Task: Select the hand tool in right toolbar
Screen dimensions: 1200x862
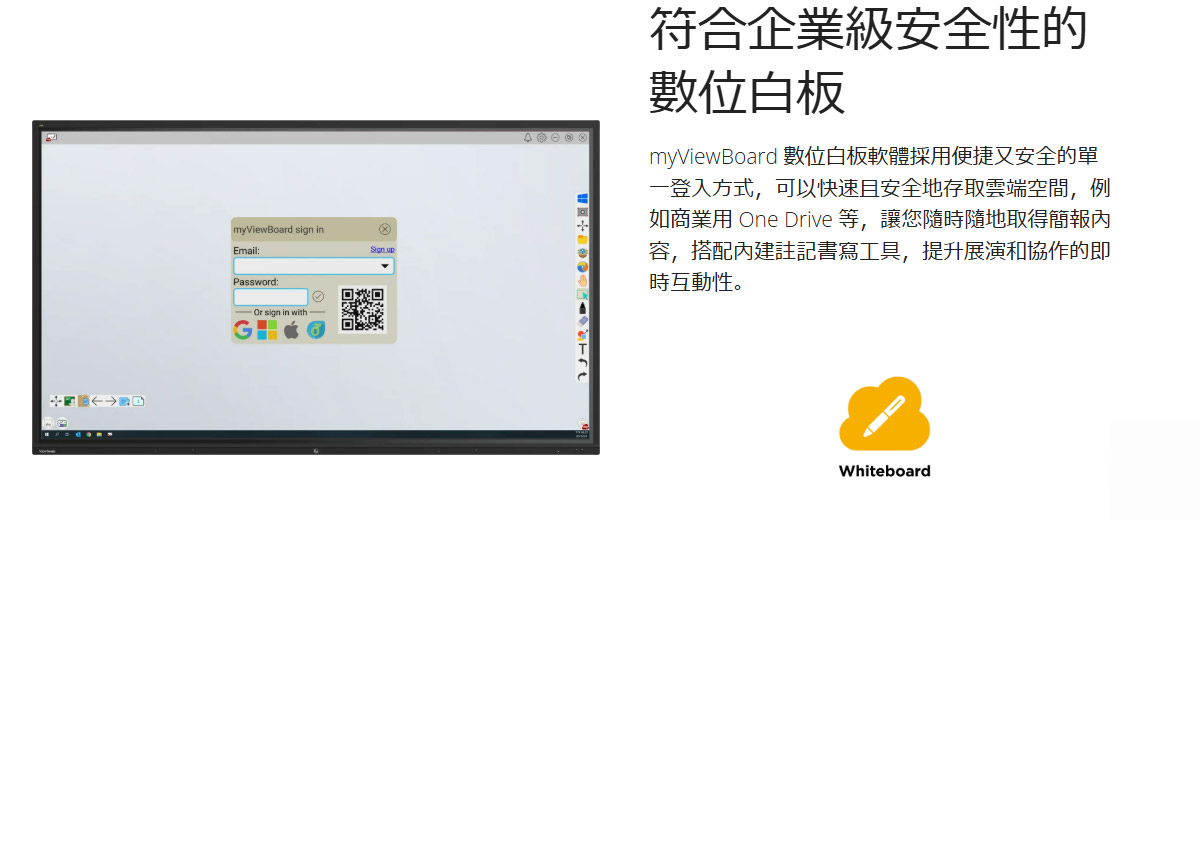Action: pos(582,281)
